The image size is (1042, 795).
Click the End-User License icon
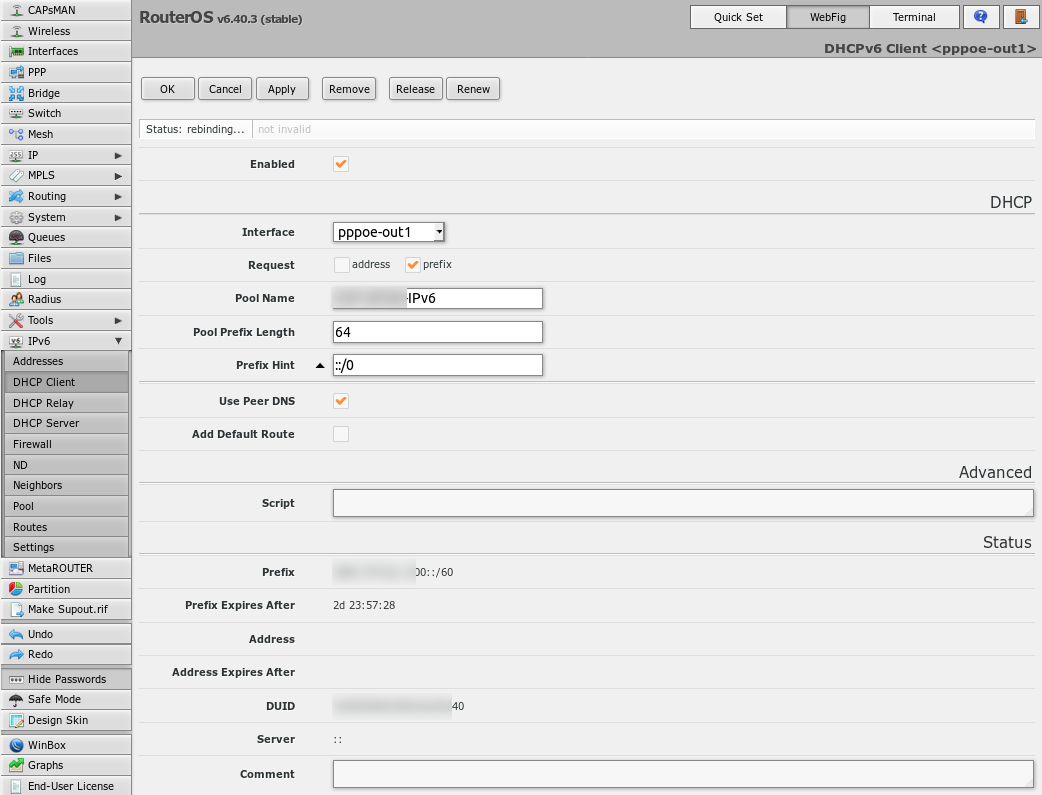[17, 786]
